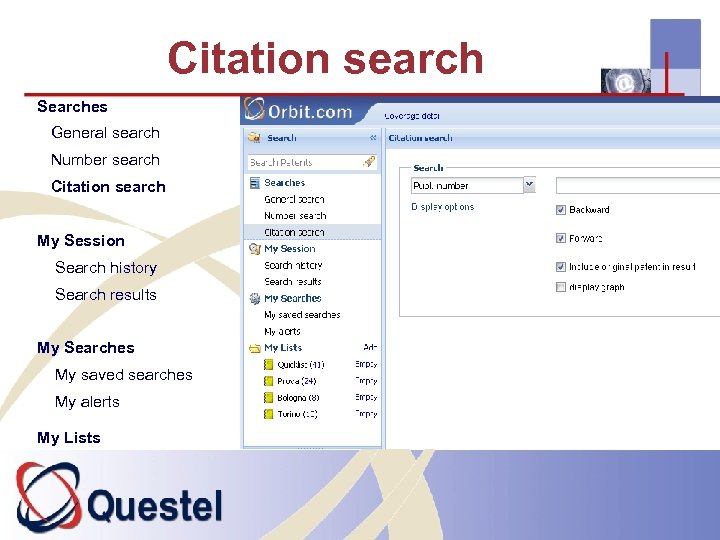Image resolution: width=720 pixels, height=540 pixels.
Task: Click the My Searches heading in Orbit sidebar
Action: point(292,298)
